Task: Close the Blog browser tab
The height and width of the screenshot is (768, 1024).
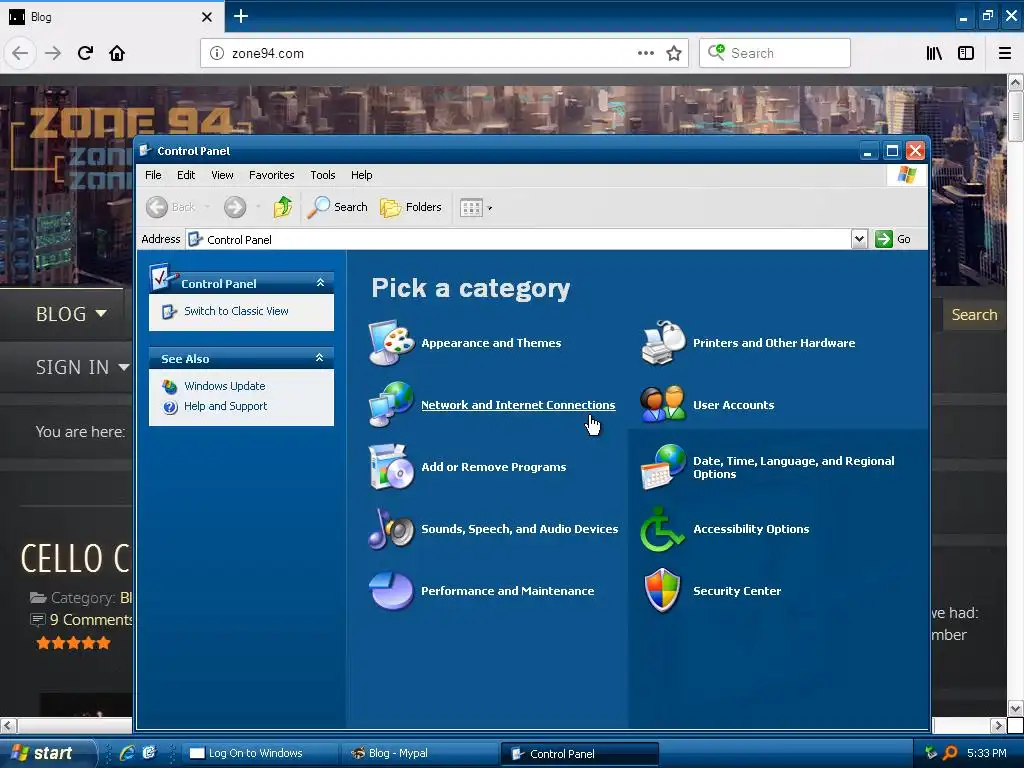Action: [206, 17]
